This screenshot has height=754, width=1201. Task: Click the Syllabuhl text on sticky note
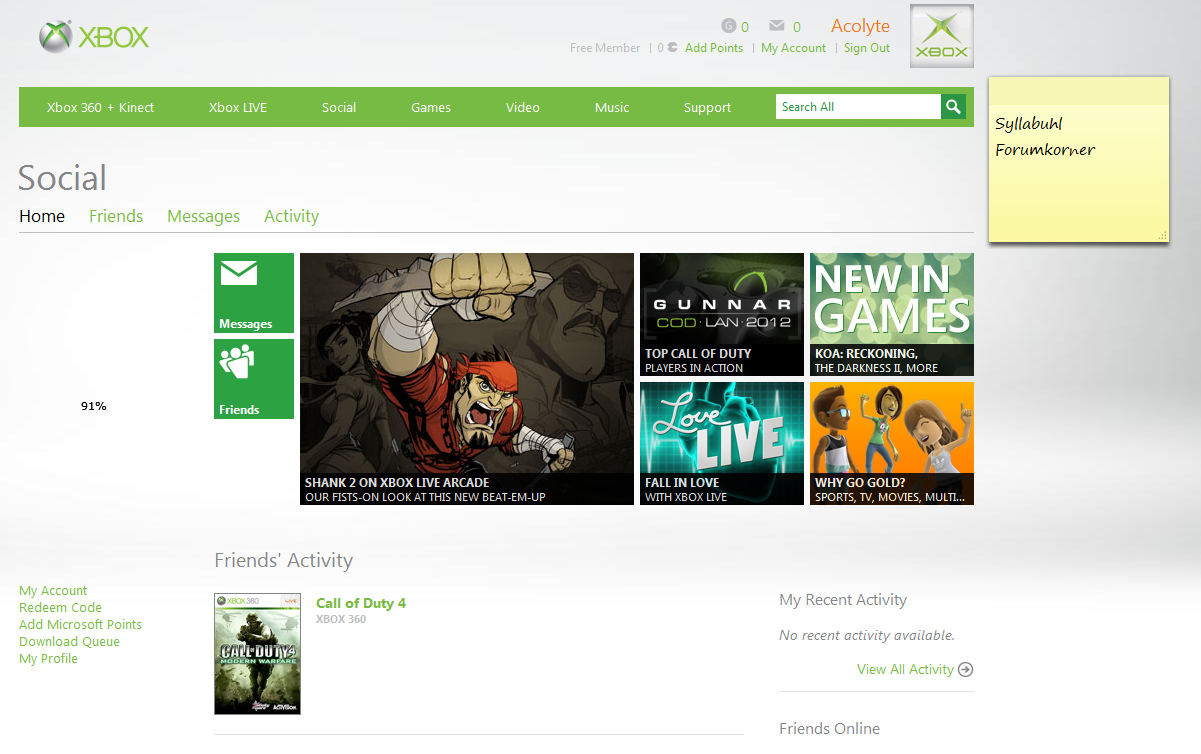pos(1029,124)
